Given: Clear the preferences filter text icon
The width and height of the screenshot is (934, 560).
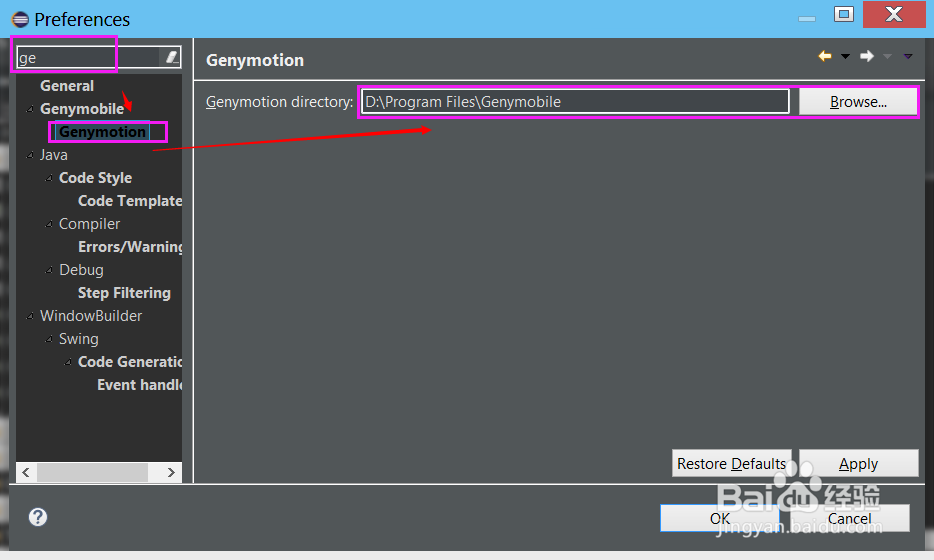Looking at the screenshot, I should coord(172,57).
